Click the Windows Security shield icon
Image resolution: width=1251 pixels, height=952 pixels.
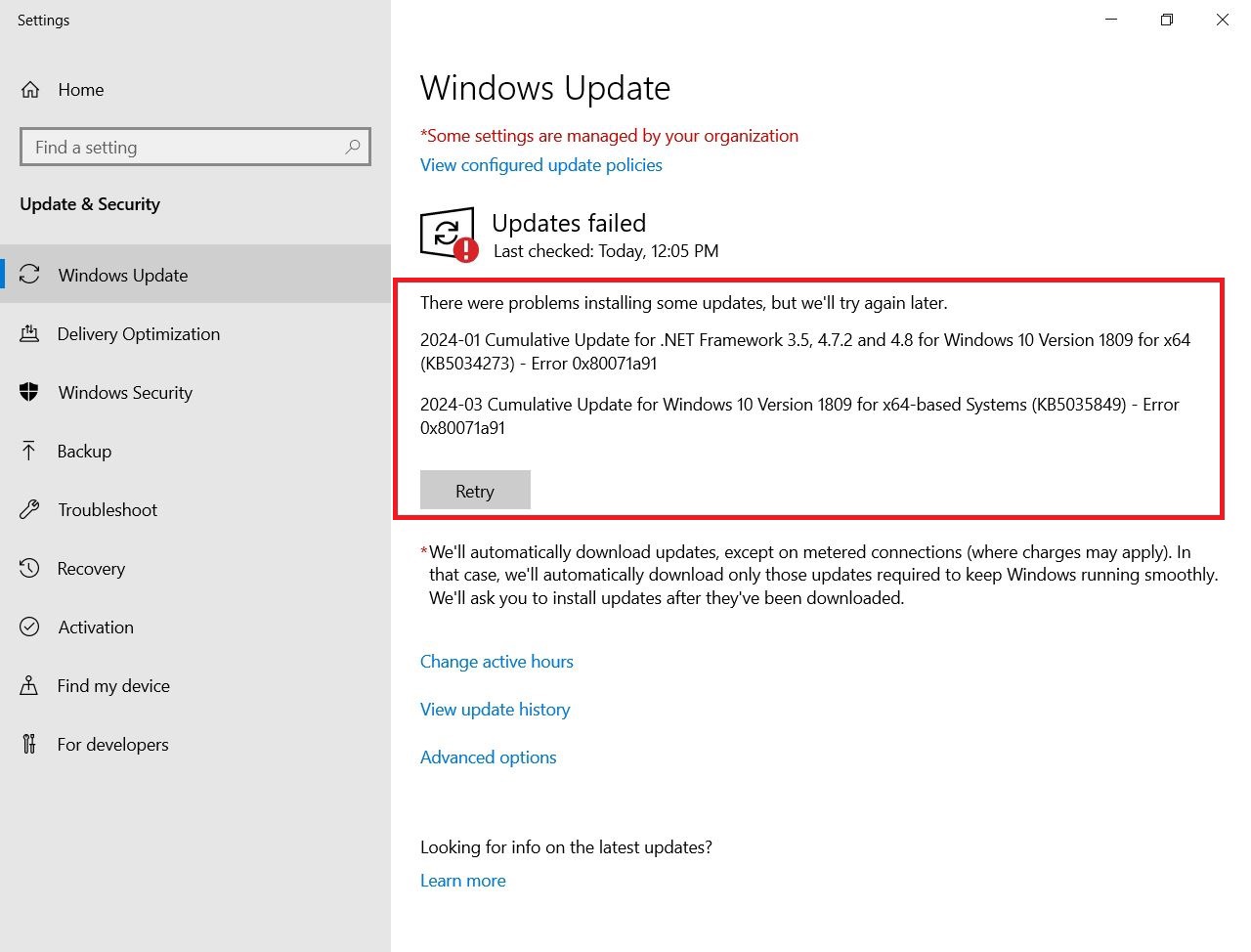coord(29,393)
